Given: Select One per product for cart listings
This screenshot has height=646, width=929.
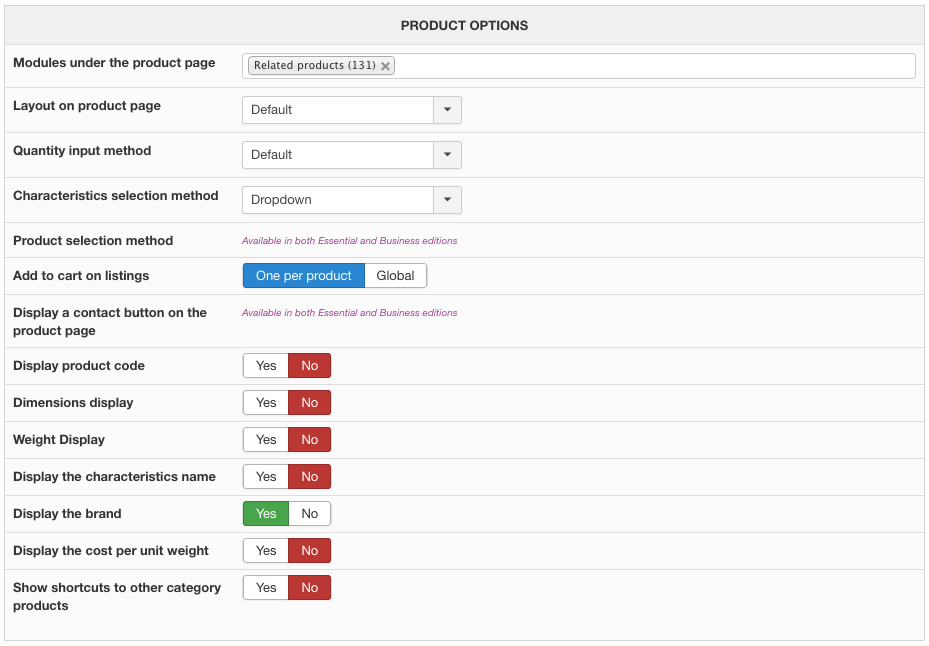Looking at the screenshot, I should (304, 276).
